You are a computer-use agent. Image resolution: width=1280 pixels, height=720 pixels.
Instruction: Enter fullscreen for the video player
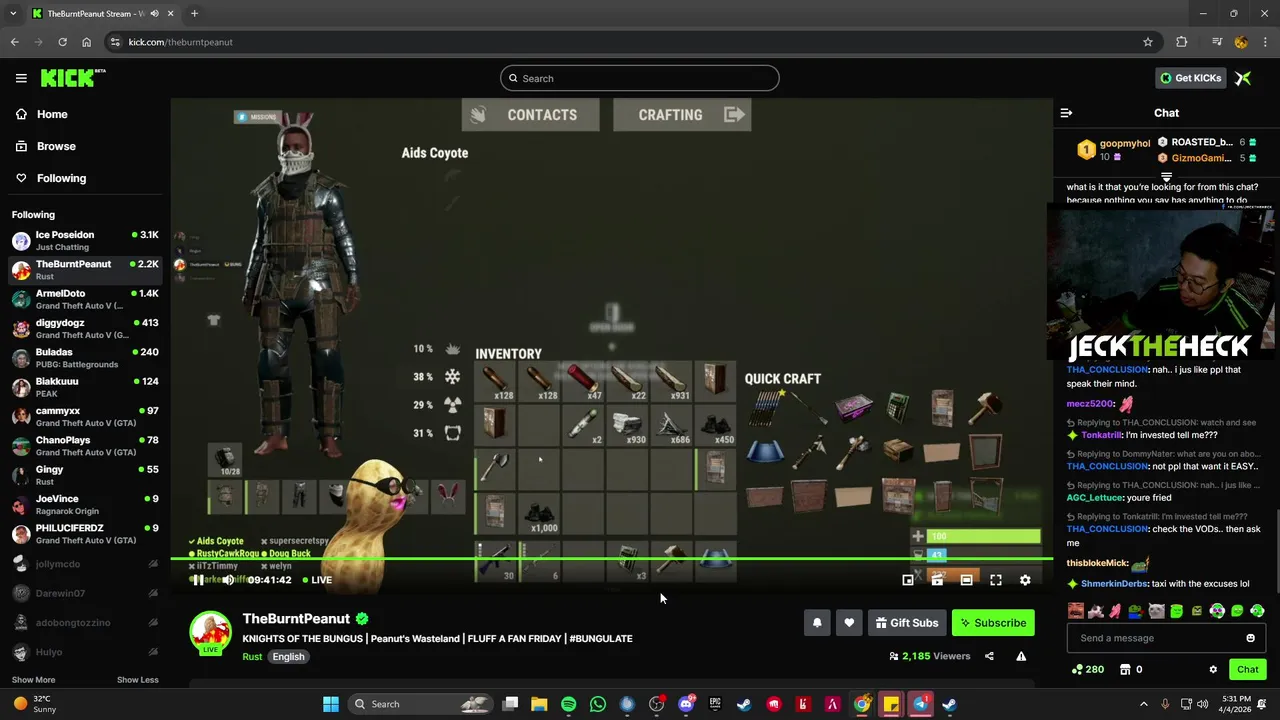click(x=996, y=580)
